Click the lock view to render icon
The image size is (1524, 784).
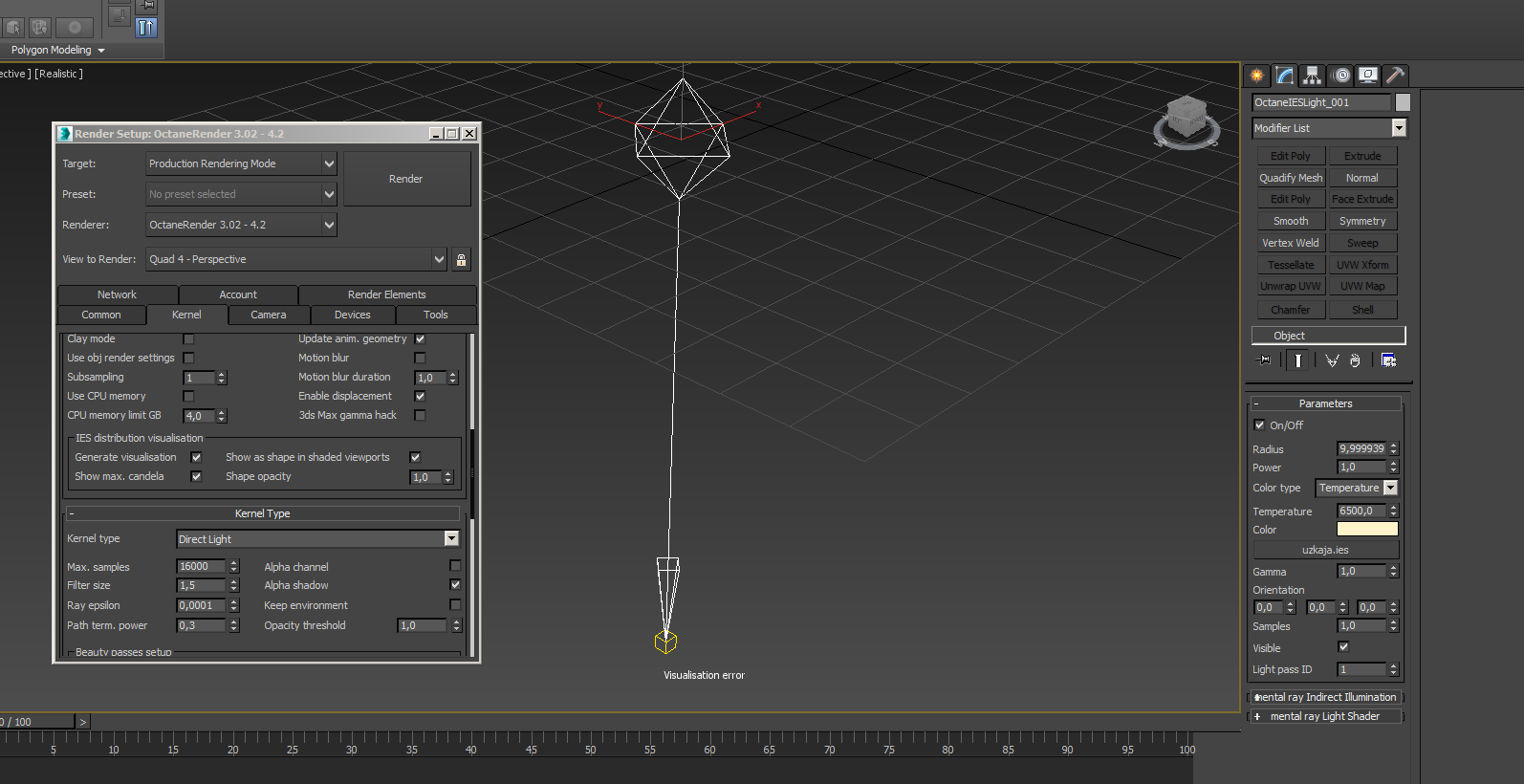(461, 259)
